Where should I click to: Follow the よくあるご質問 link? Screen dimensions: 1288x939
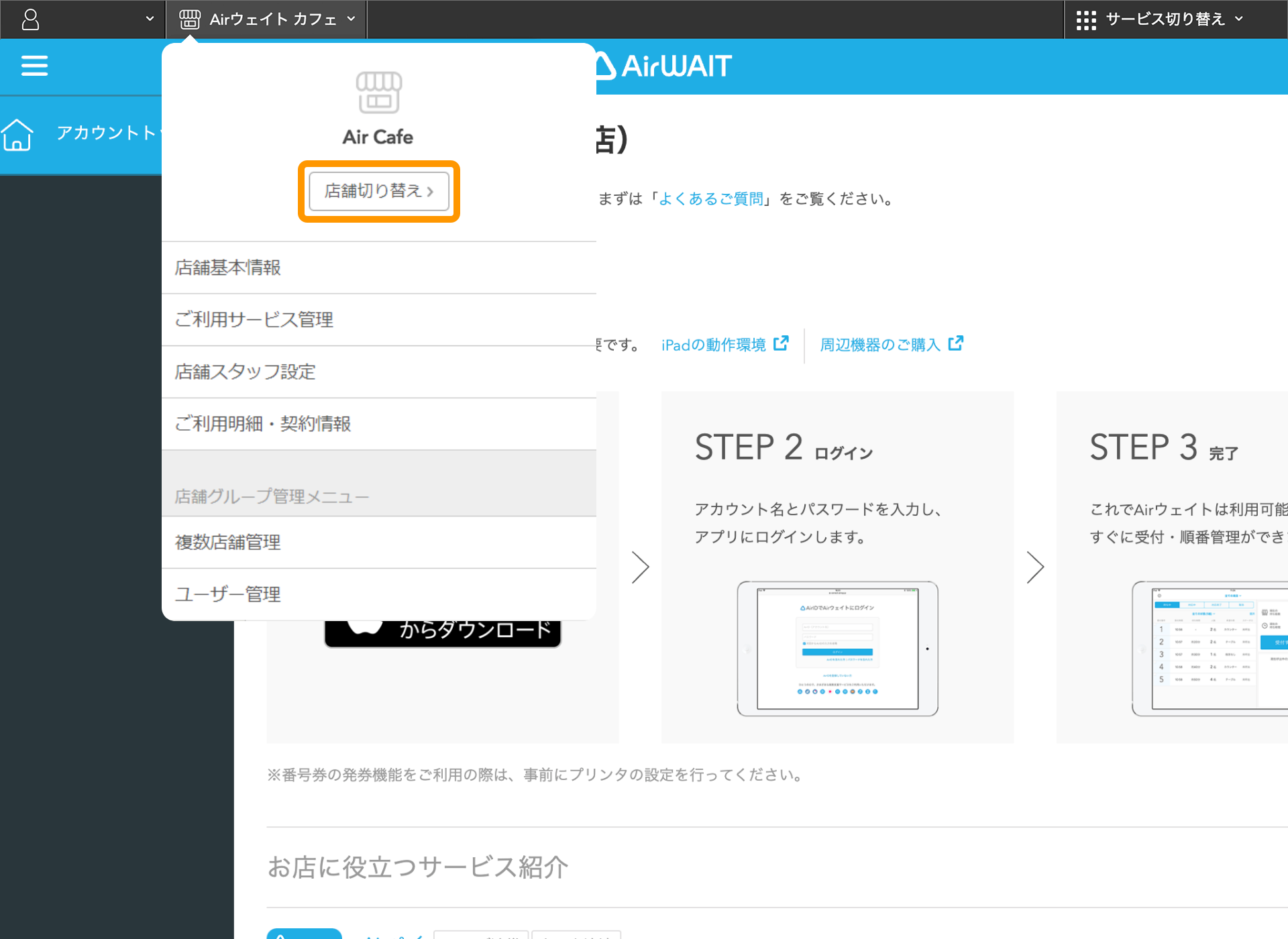(x=711, y=199)
